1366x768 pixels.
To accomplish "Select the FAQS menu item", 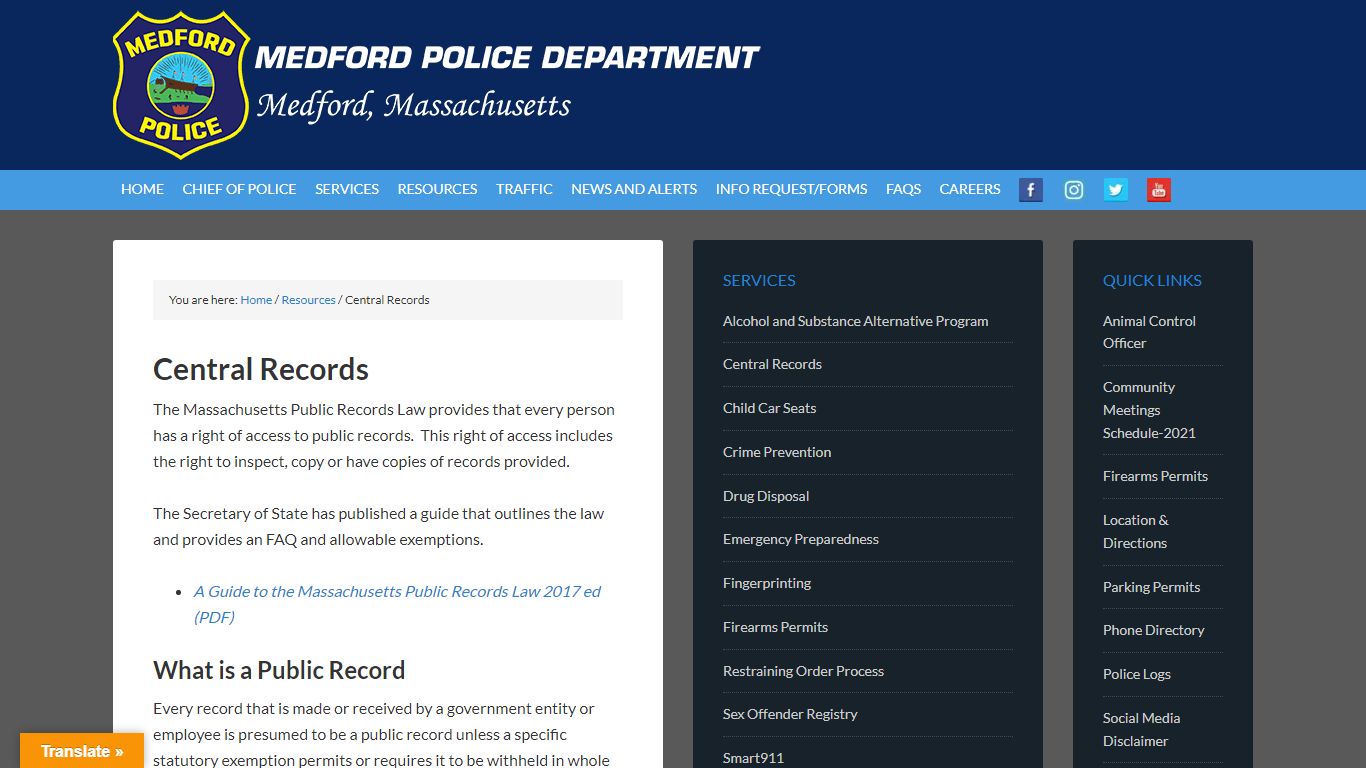I will click(x=903, y=189).
